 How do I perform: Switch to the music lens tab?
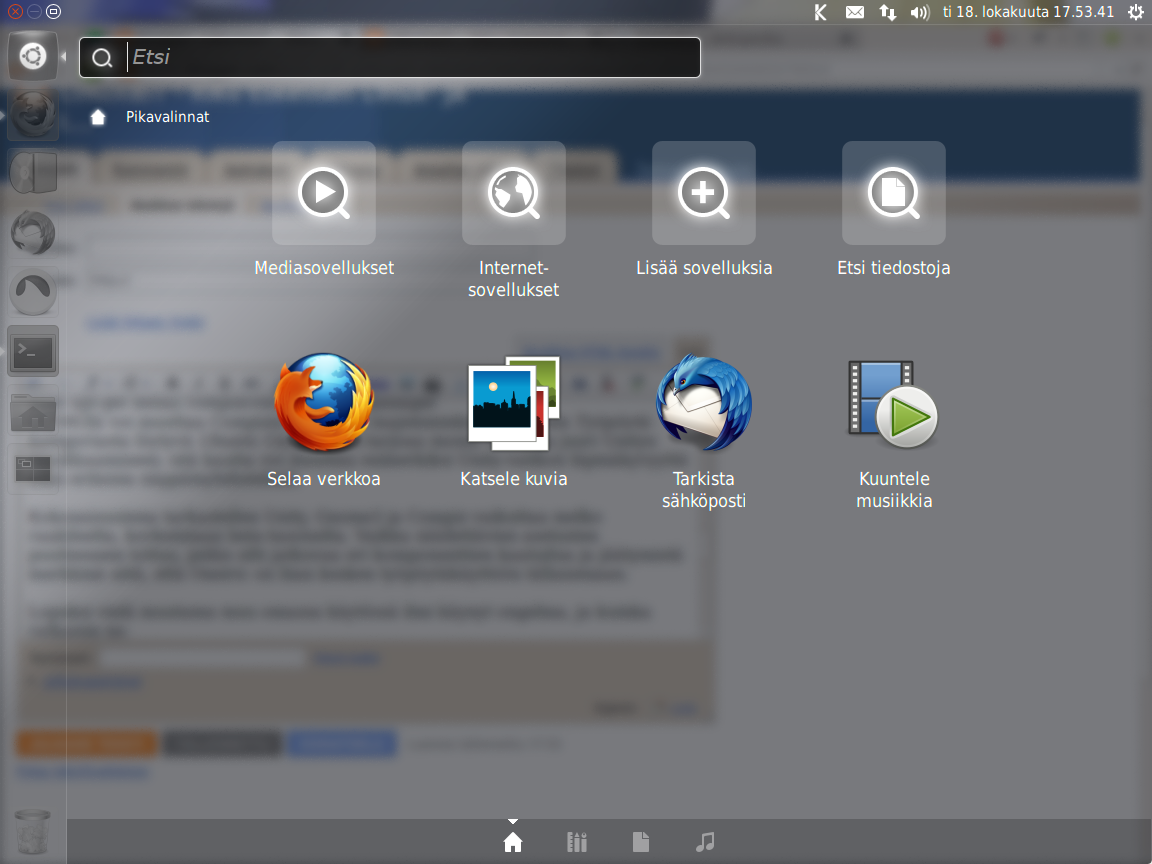tap(705, 842)
